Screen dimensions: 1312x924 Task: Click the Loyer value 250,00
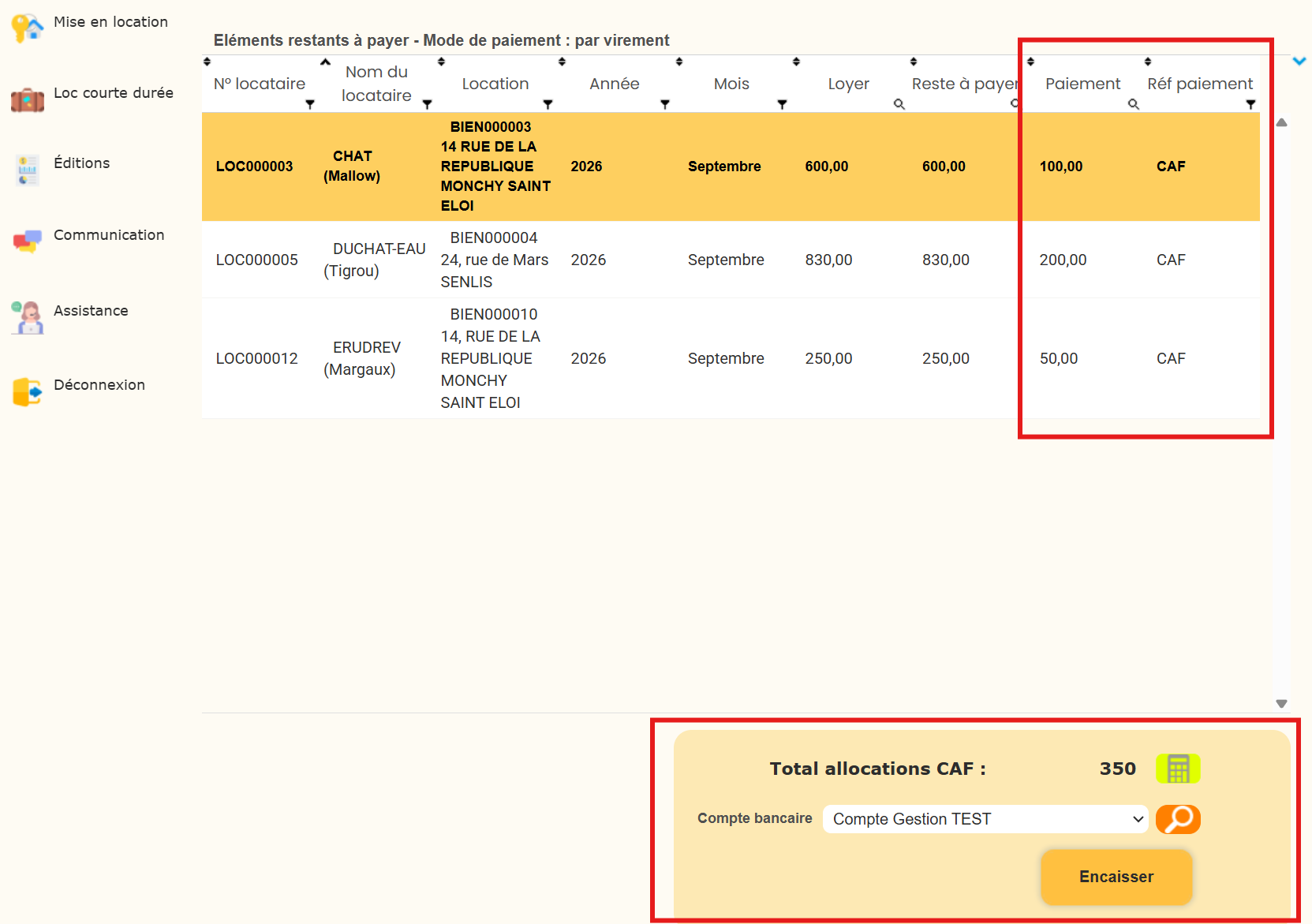(828, 358)
